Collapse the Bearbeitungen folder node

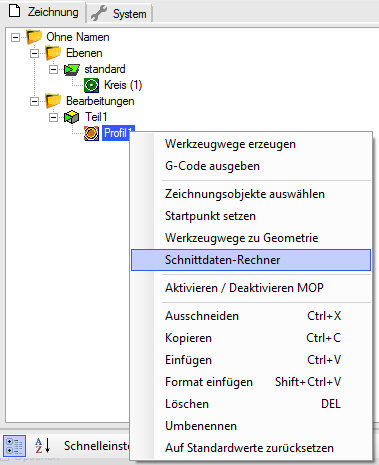coord(34,101)
